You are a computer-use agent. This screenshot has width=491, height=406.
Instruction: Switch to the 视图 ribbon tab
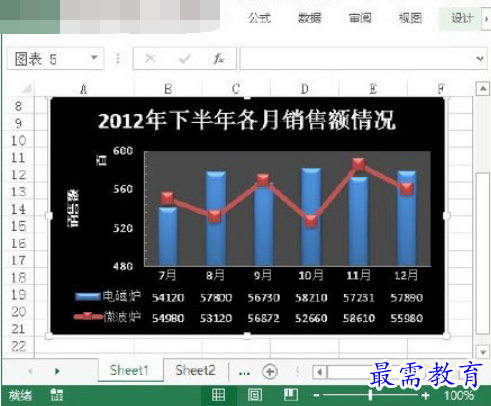pos(410,18)
